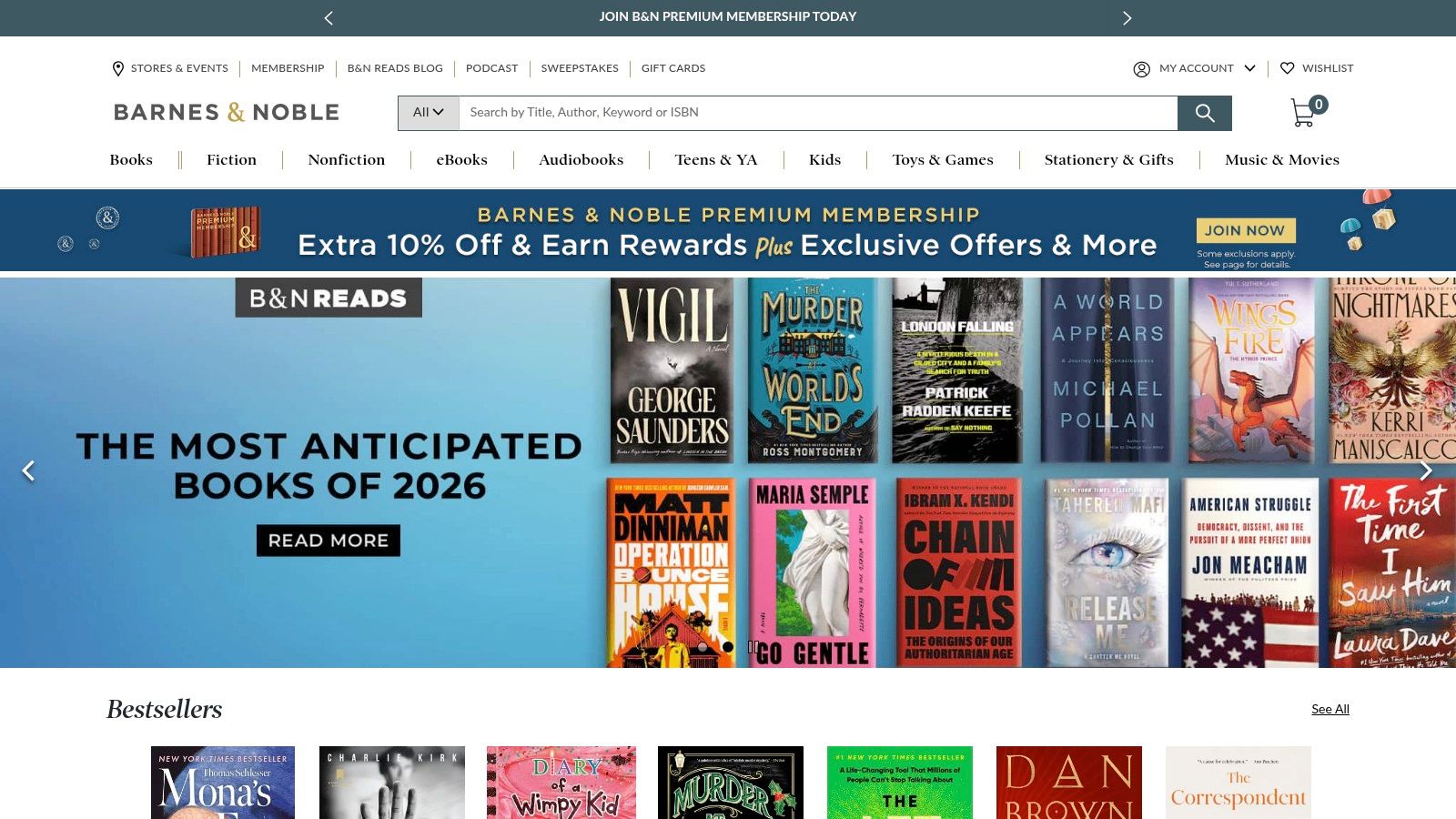Open the Fiction navigation menu

pos(231,159)
